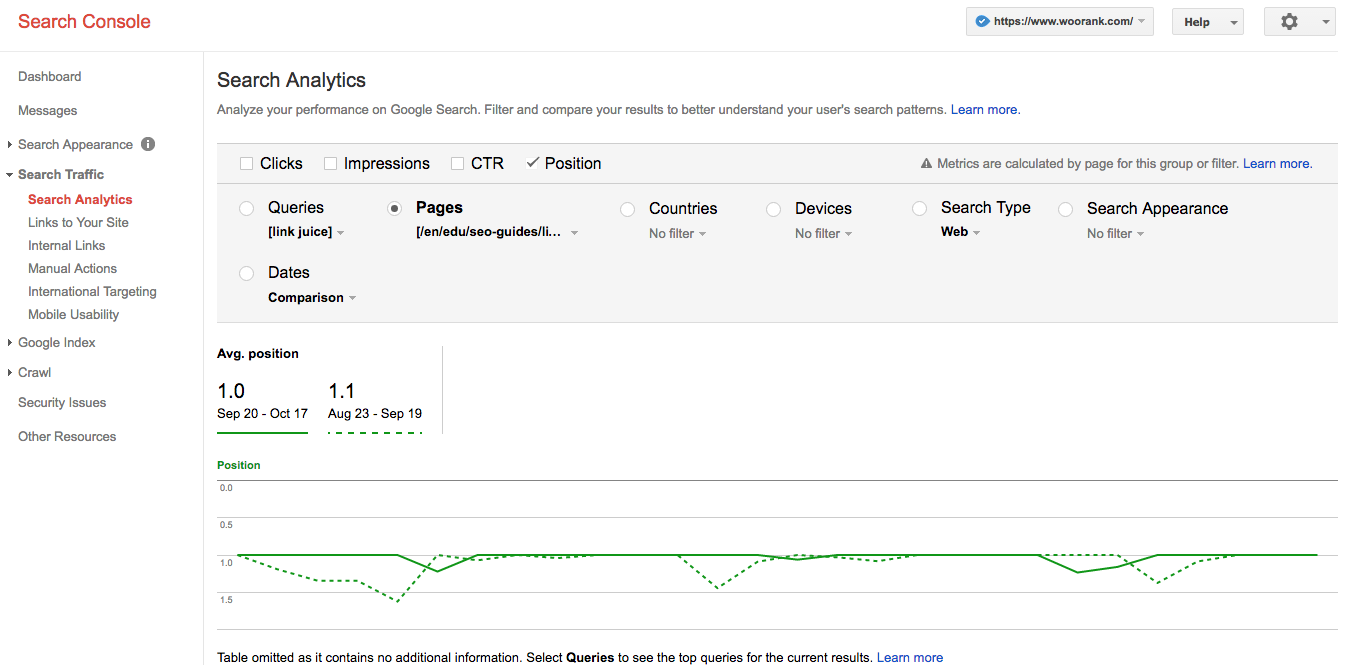This screenshot has width=1347, height=672.
Task: Click the Search Console logo
Action: coord(84,21)
